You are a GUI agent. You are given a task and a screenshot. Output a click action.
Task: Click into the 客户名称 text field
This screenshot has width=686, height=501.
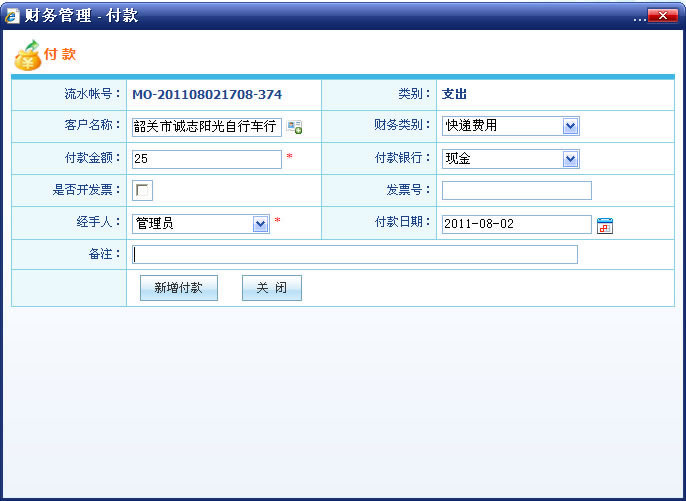[x=206, y=126]
